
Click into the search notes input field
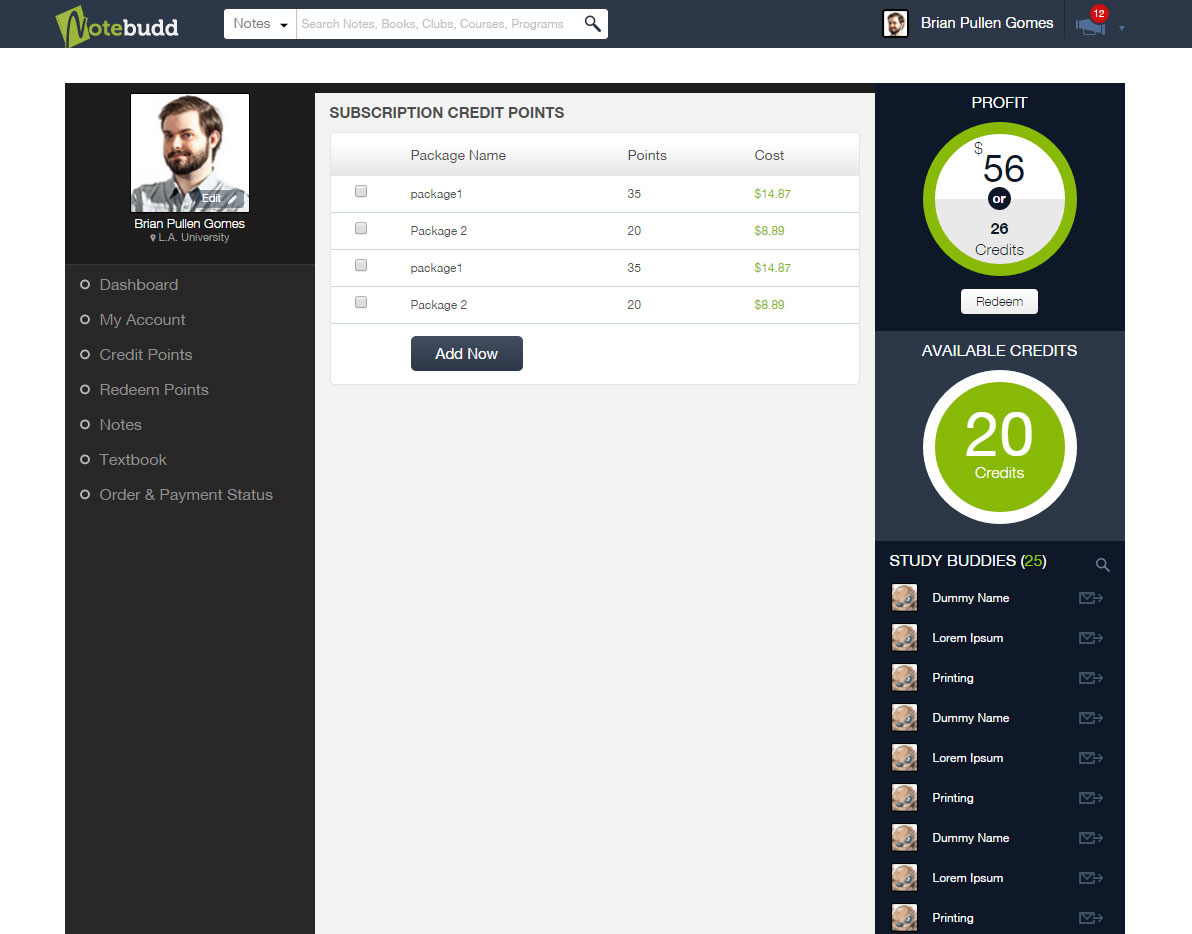point(438,24)
